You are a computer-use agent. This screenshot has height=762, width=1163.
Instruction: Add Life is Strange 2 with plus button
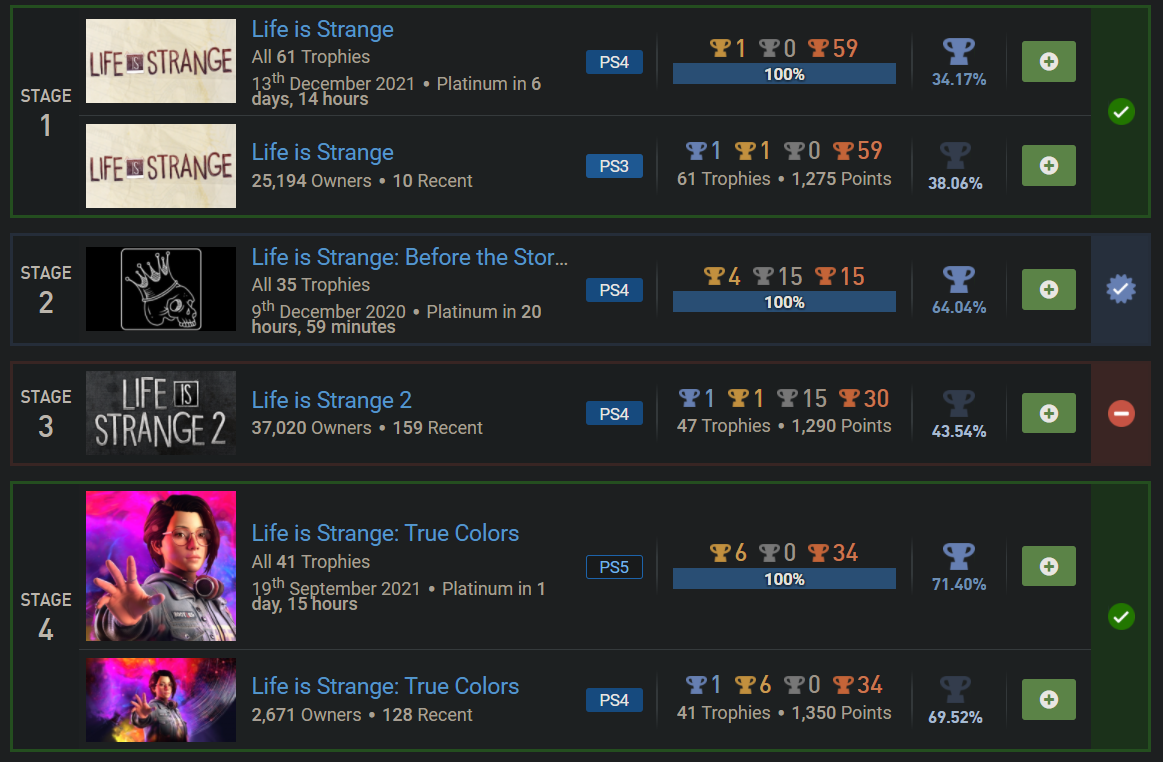tap(1048, 413)
